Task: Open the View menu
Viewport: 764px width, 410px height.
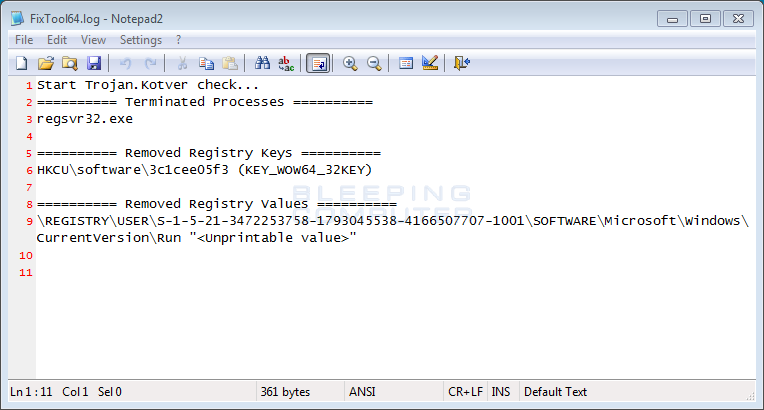Action: pos(93,40)
